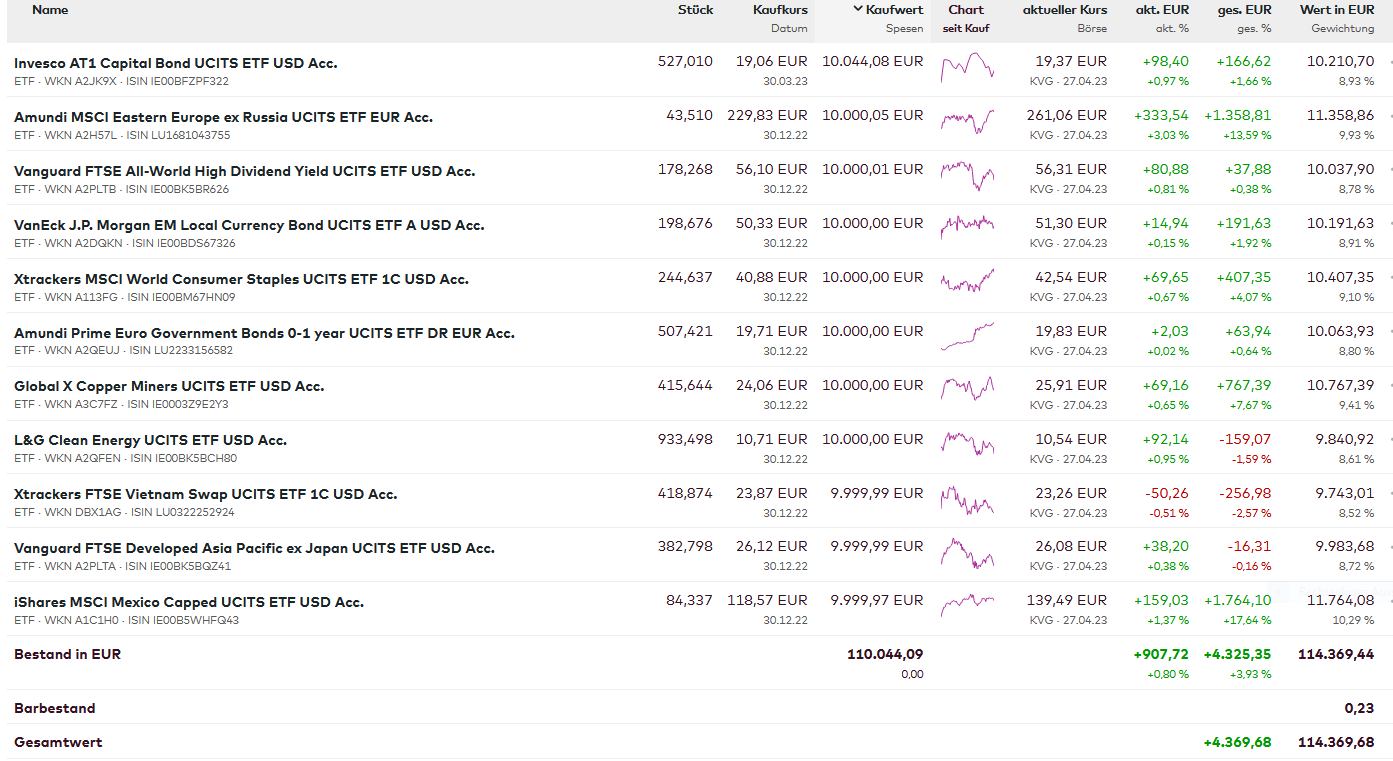The image size is (1393, 761).
Task: Sort by ges. EUR column header
Action: click(1244, 10)
